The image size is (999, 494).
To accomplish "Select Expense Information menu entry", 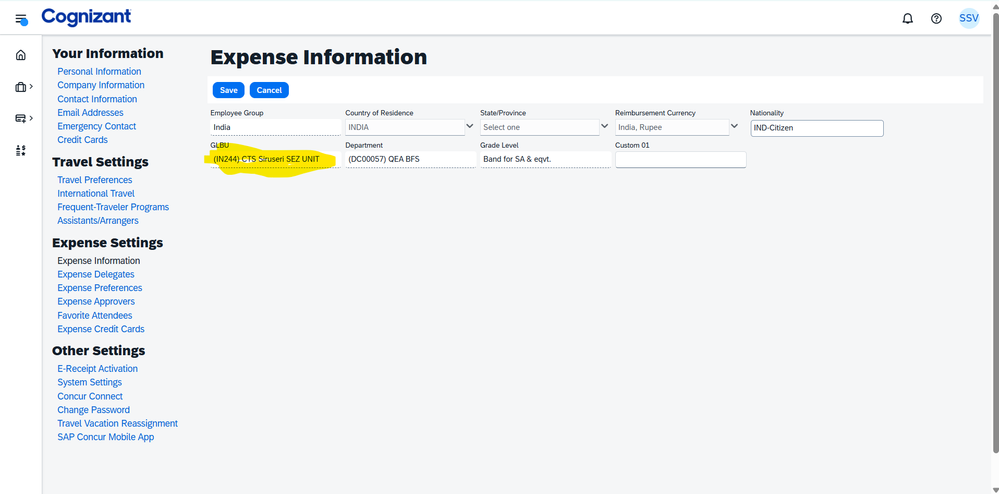I will click(99, 261).
